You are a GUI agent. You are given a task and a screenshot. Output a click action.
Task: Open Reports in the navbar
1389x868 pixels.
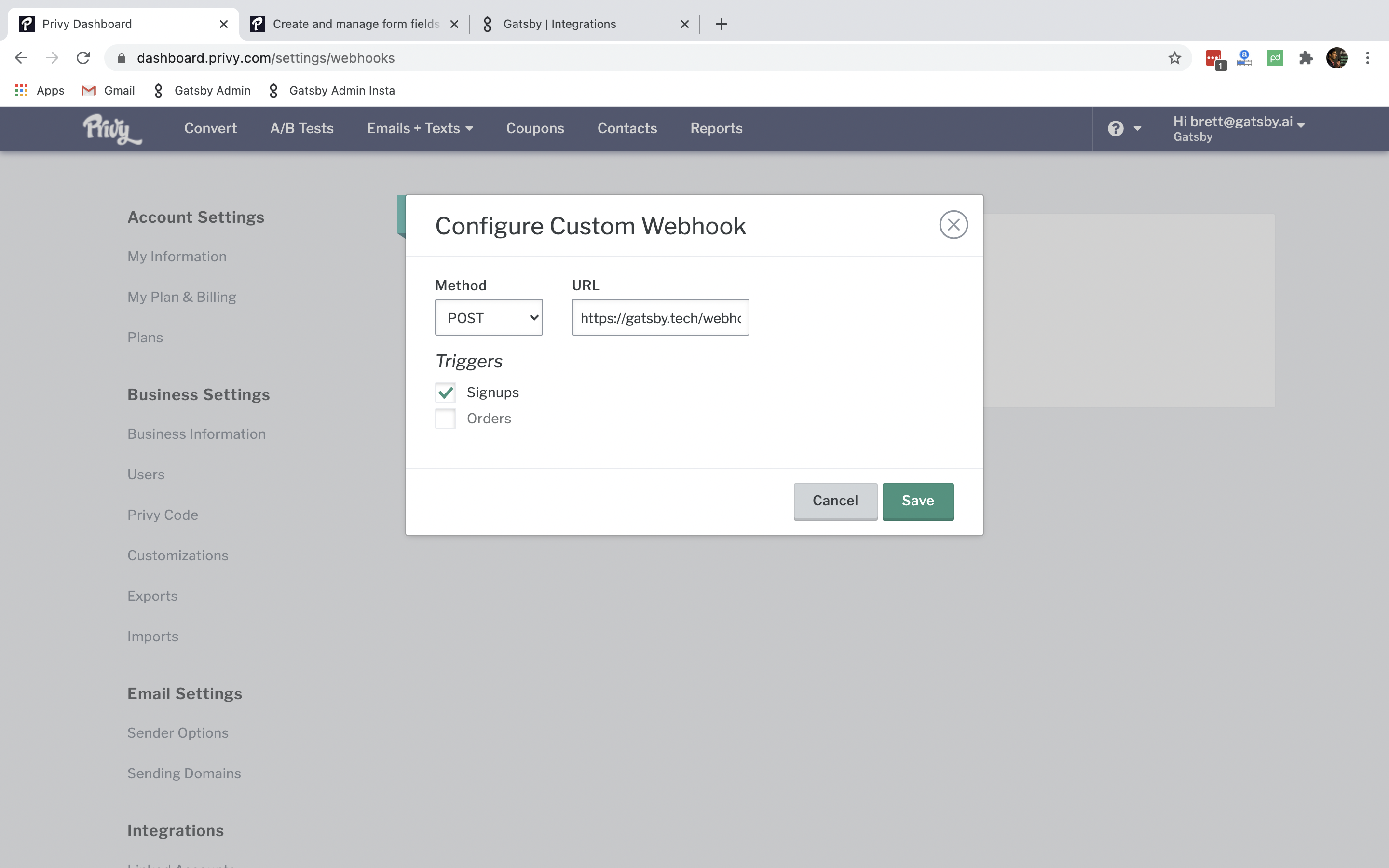(716, 129)
